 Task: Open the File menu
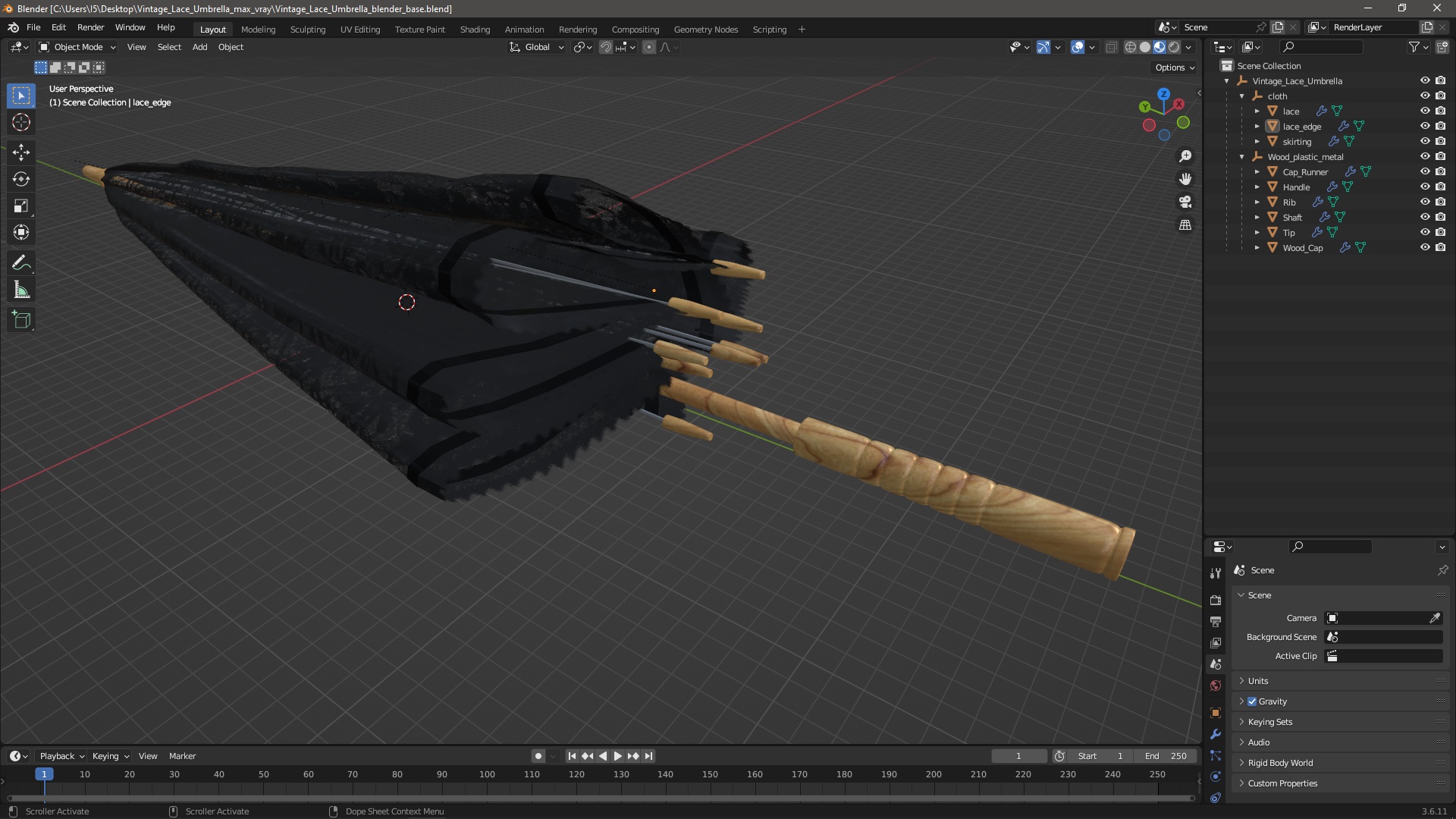pyautogui.click(x=33, y=27)
